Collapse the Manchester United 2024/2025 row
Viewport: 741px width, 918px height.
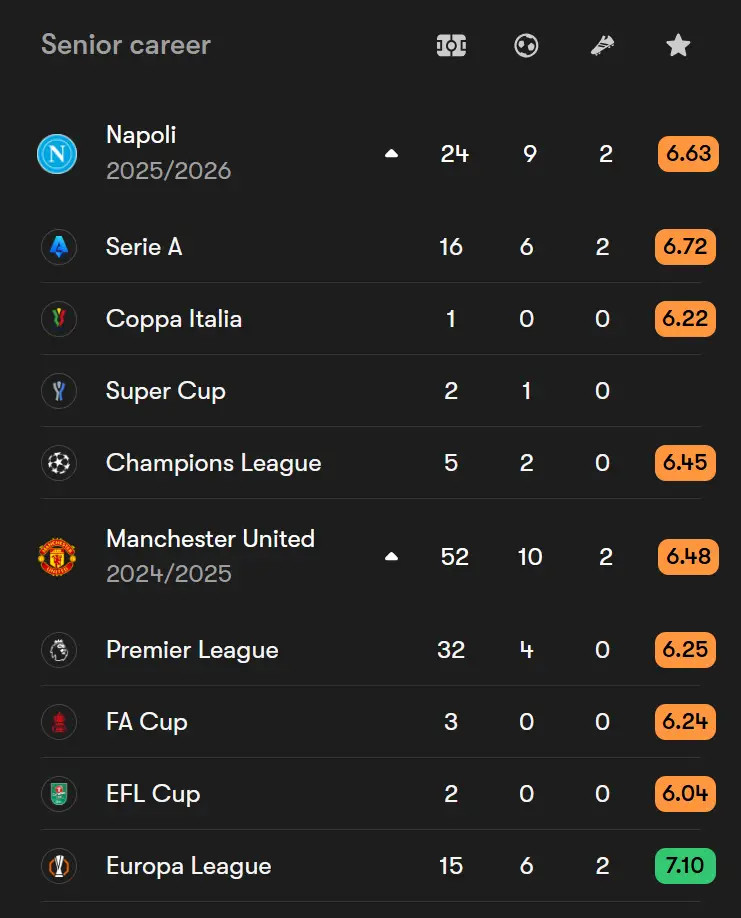coord(391,557)
